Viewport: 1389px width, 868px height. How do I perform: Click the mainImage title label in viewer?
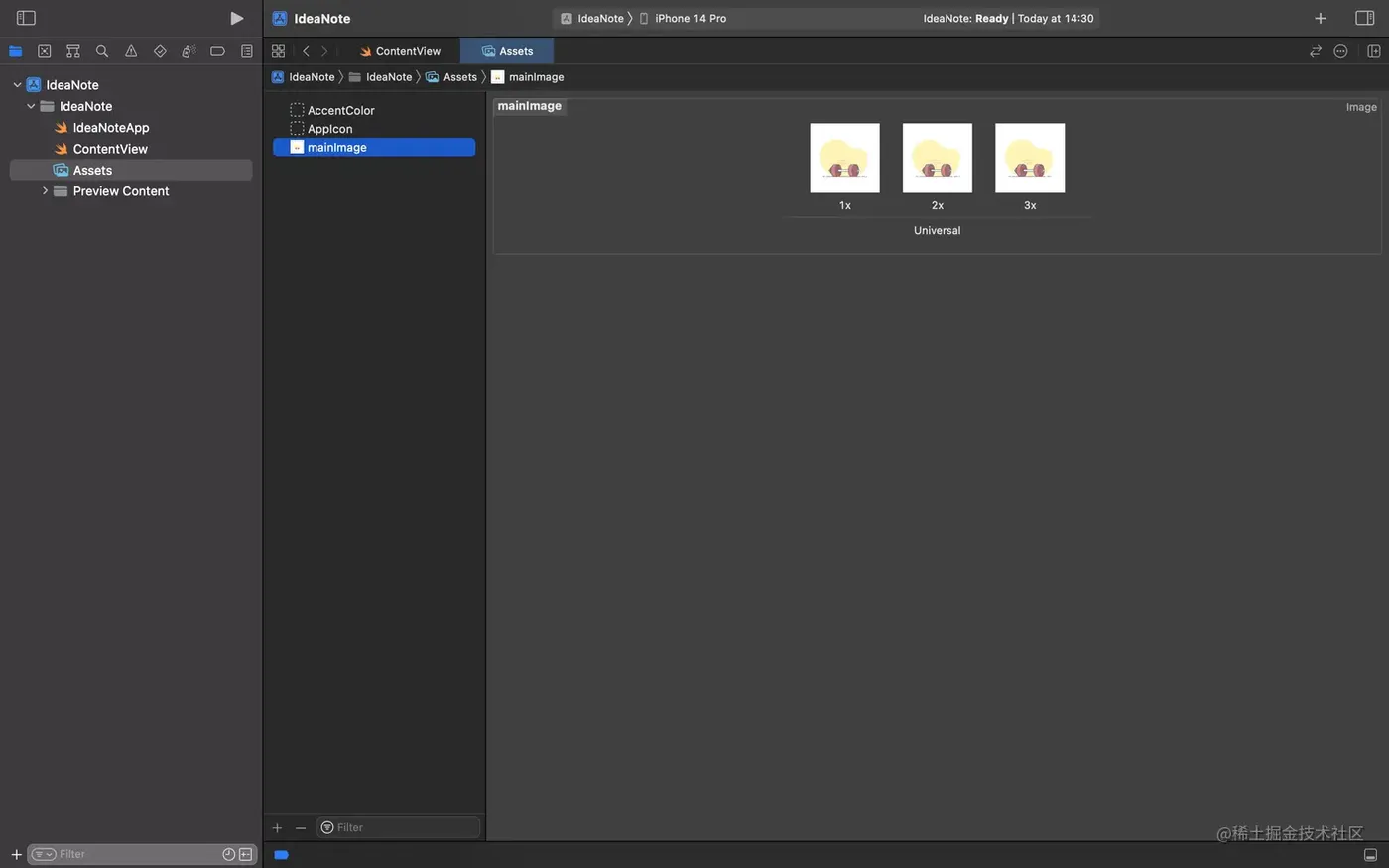pyautogui.click(x=530, y=106)
